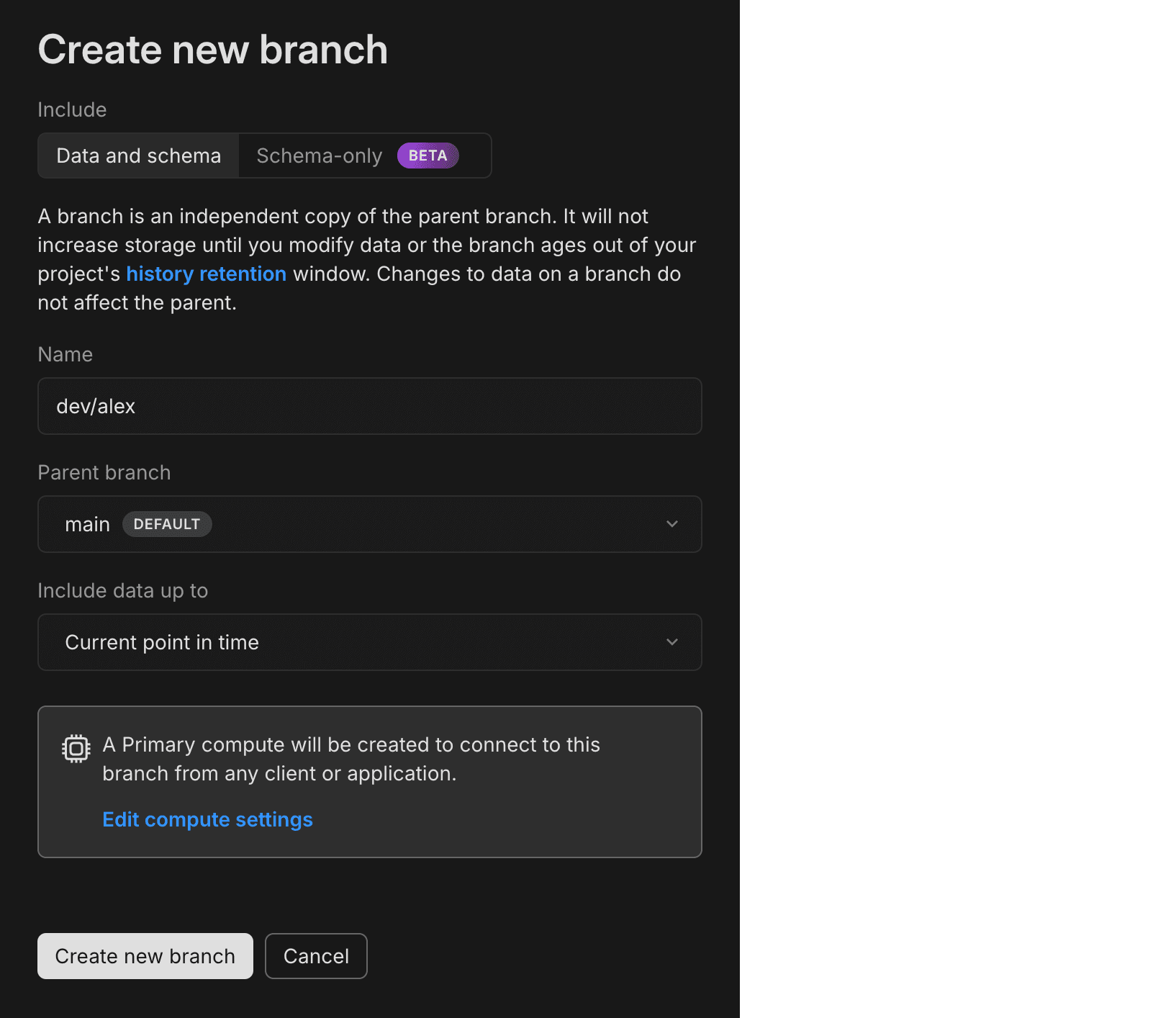Open the Include data up to dropdown

click(x=369, y=641)
